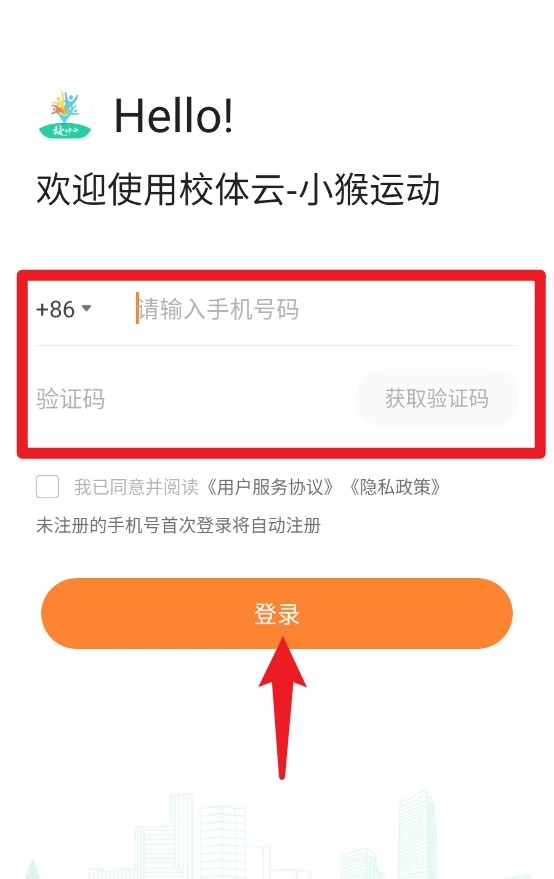Click the small triangle next to +86

click(86, 308)
